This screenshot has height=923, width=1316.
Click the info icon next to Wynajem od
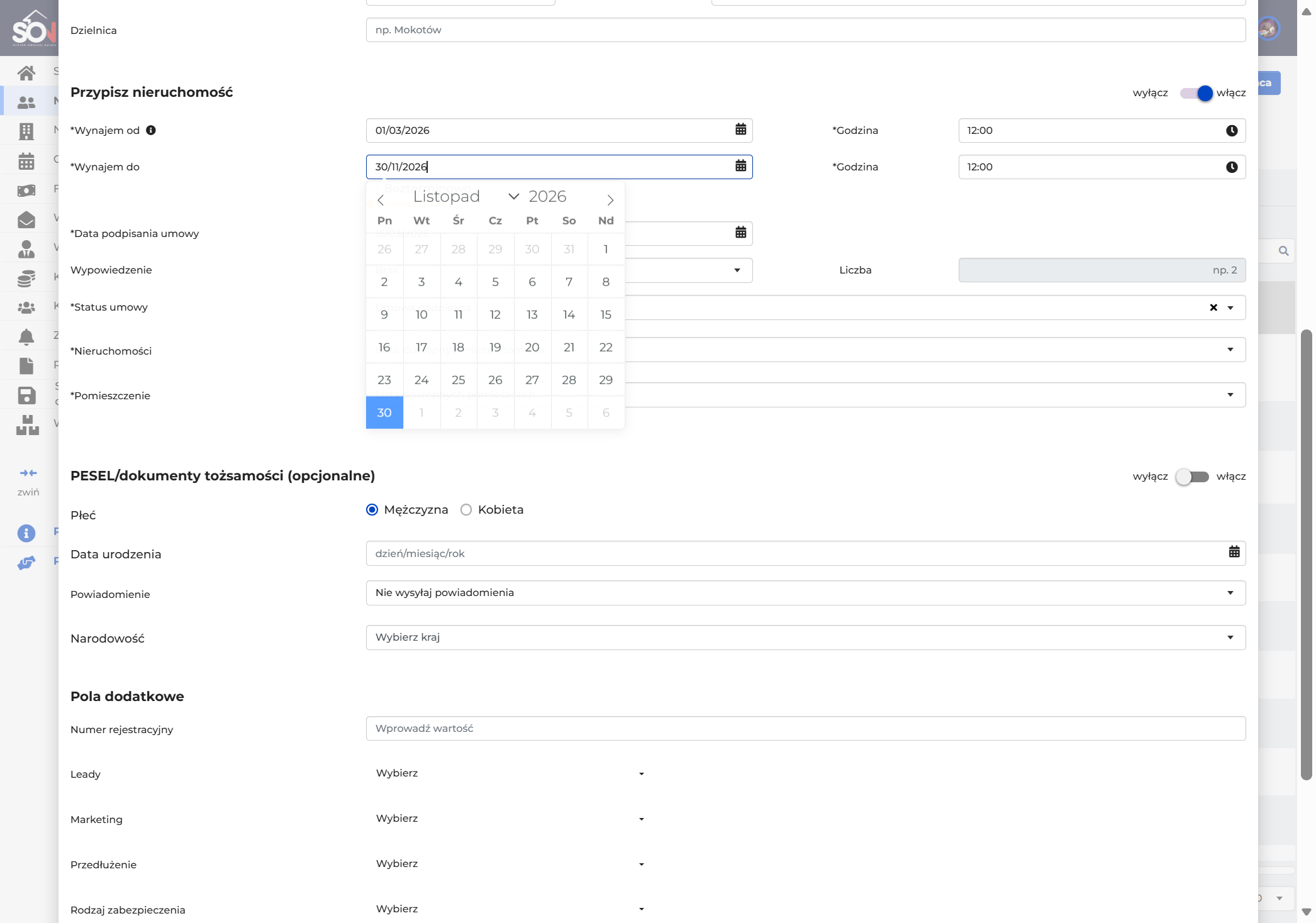(x=151, y=130)
